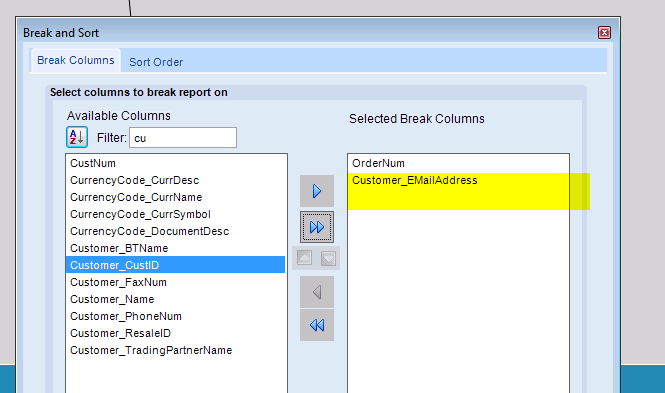Switch to the Sort Order tab
Image resolution: width=665 pixels, height=393 pixels.
[156, 62]
